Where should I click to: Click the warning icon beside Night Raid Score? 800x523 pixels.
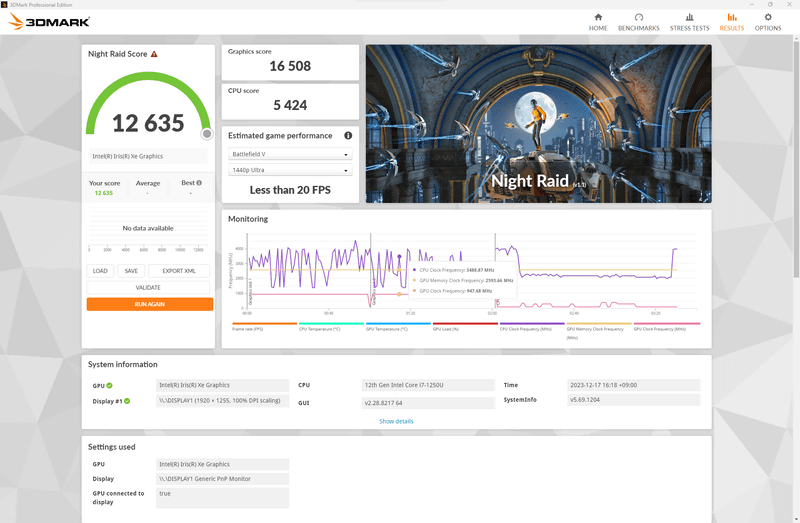(154, 54)
